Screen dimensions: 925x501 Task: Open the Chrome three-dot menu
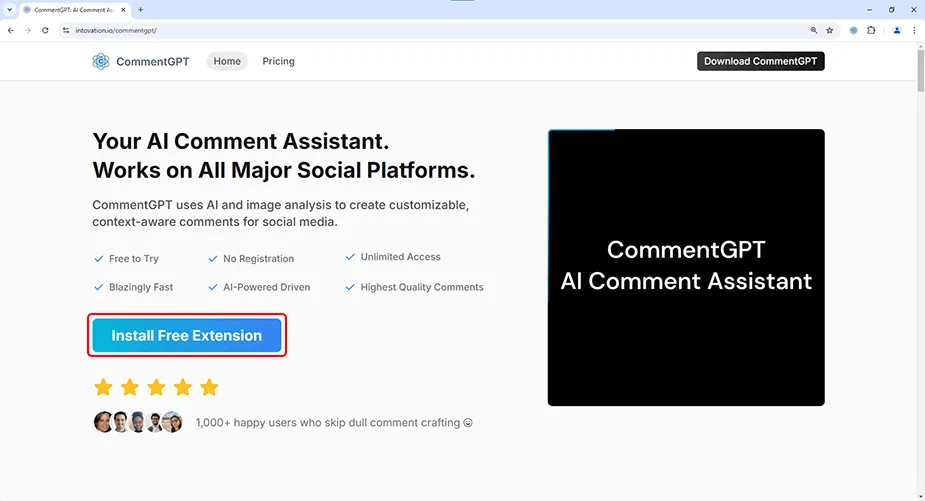tap(914, 30)
